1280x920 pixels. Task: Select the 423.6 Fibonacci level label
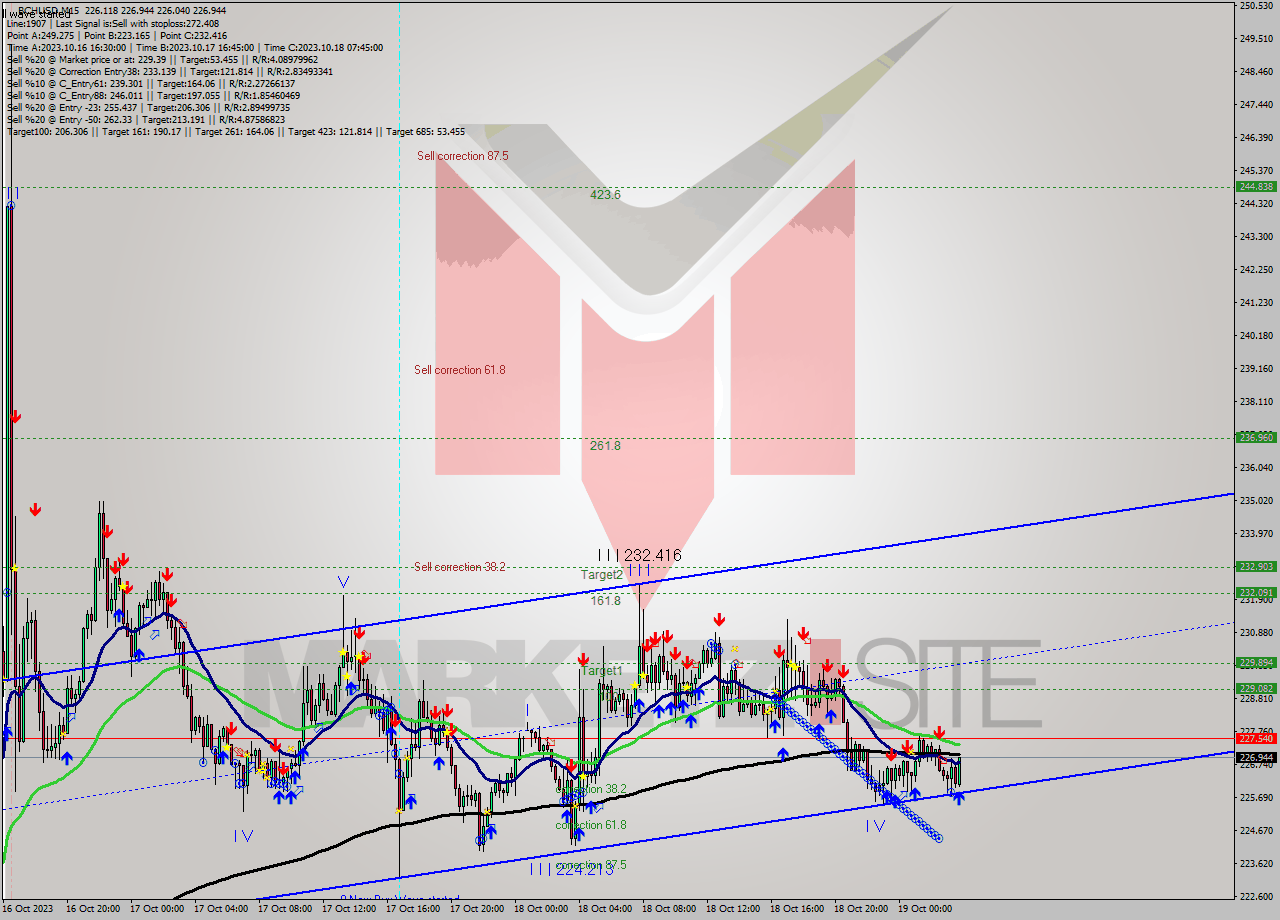pyautogui.click(x=605, y=195)
